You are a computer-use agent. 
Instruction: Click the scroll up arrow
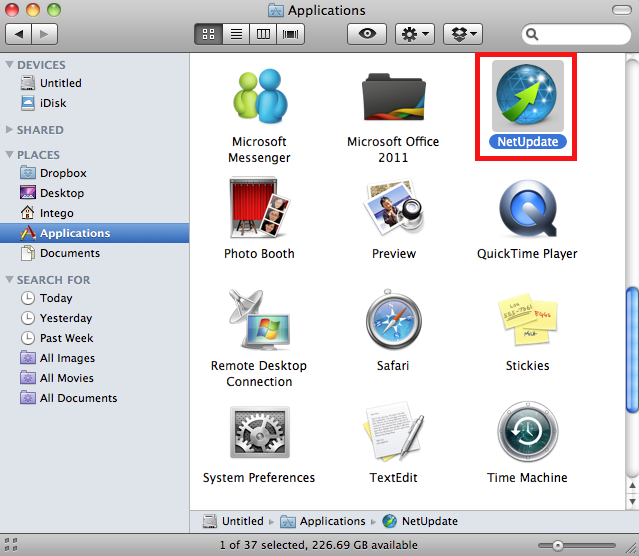click(632, 485)
